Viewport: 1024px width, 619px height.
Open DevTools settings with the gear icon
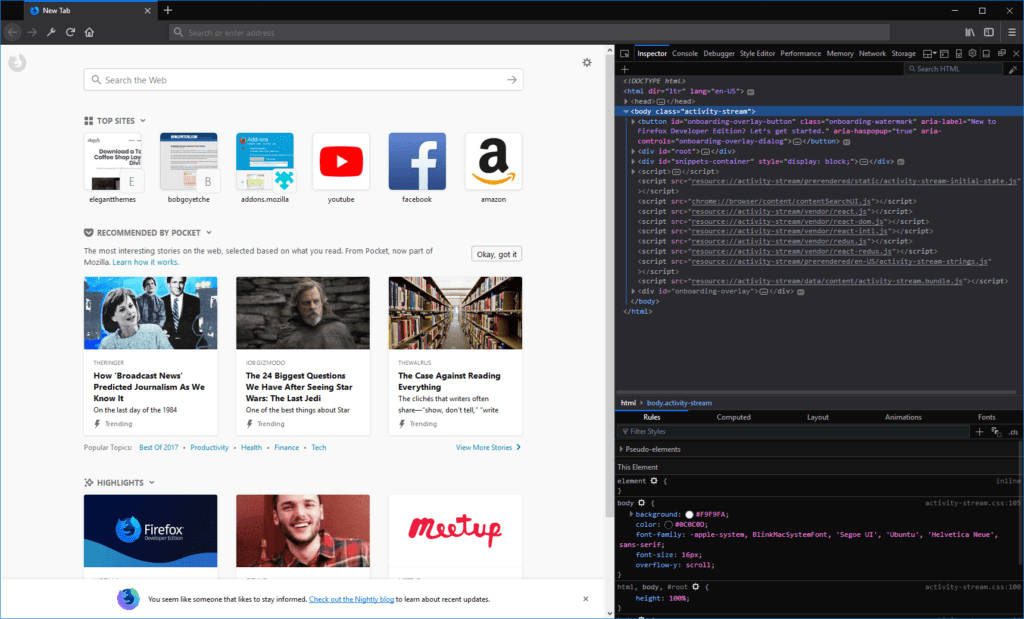(971, 53)
